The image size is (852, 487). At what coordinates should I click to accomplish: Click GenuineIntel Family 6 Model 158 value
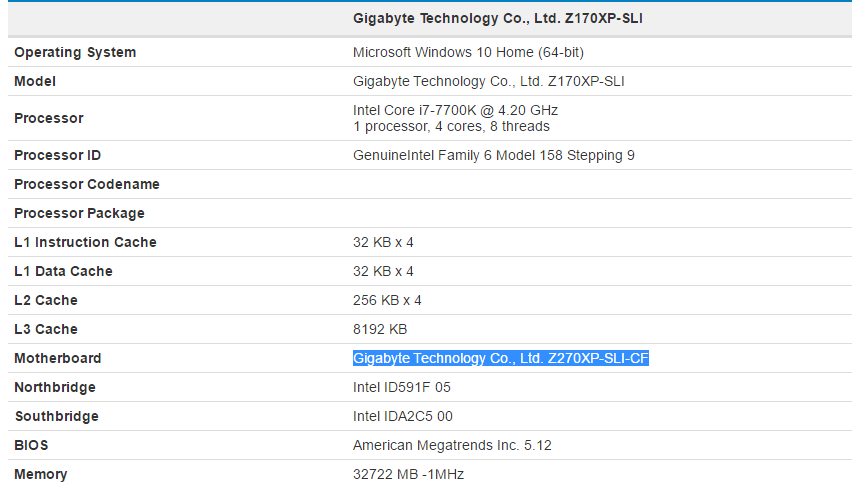click(493, 155)
